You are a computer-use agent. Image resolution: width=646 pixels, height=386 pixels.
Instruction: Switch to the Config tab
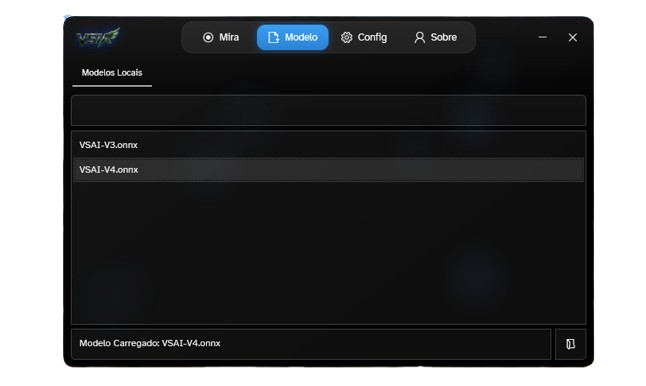coord(364,37)
